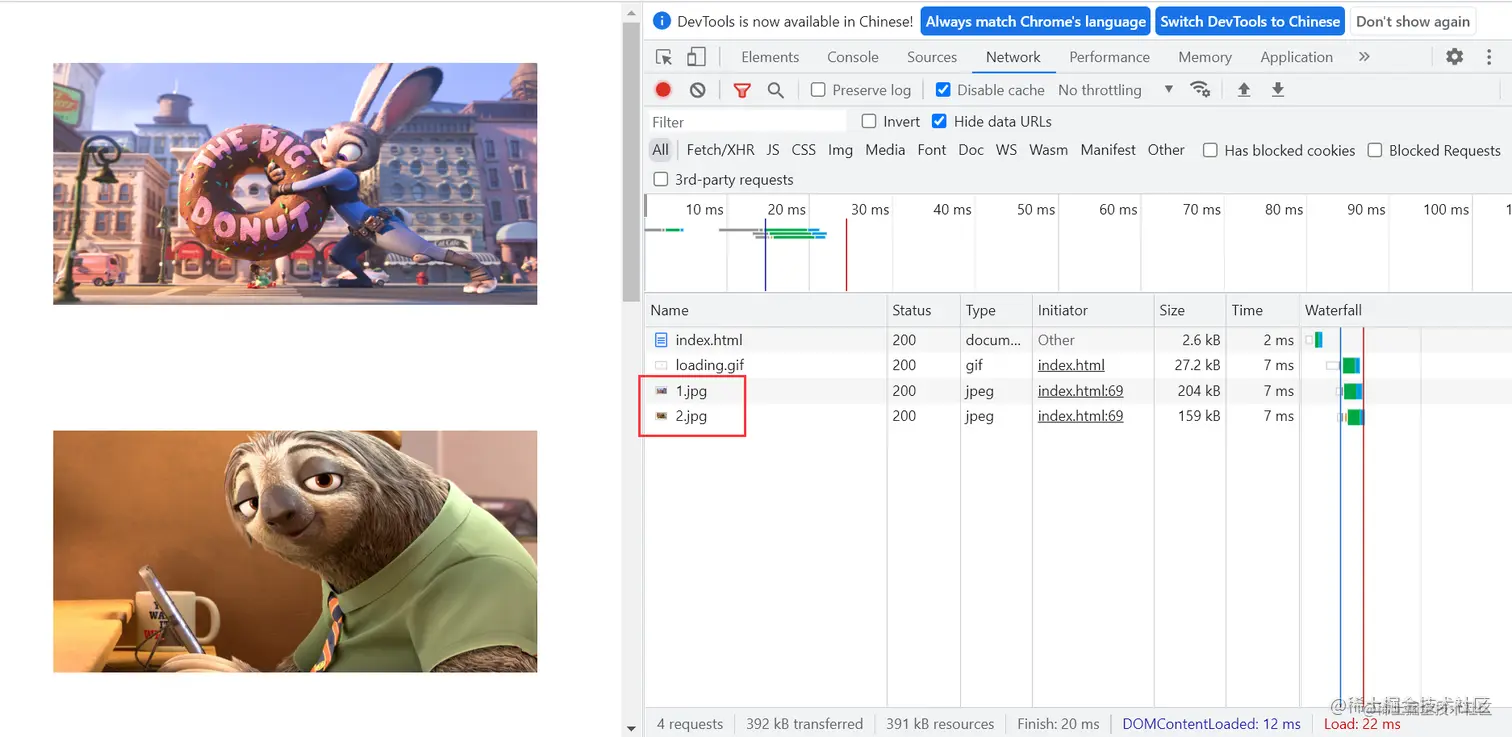
Task: Switch to the Elements tab
Action: click(770, 57)
